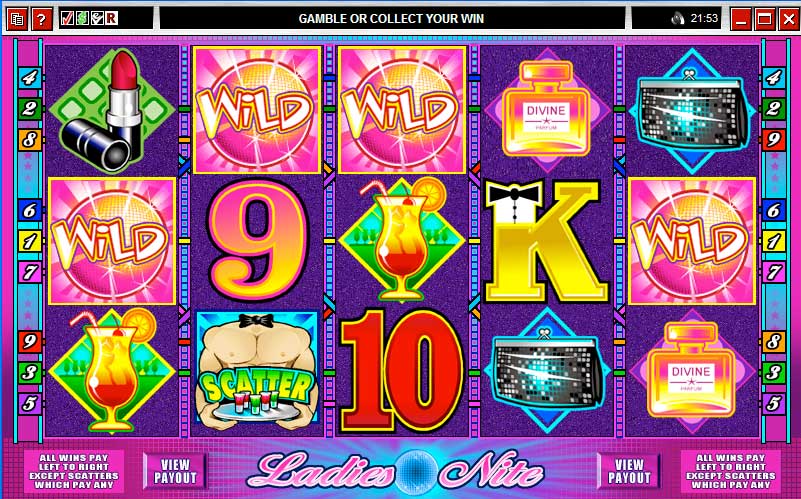Select payline 1 marker on left side
Screen dimensions: 801x499
(x=29, y=241)
